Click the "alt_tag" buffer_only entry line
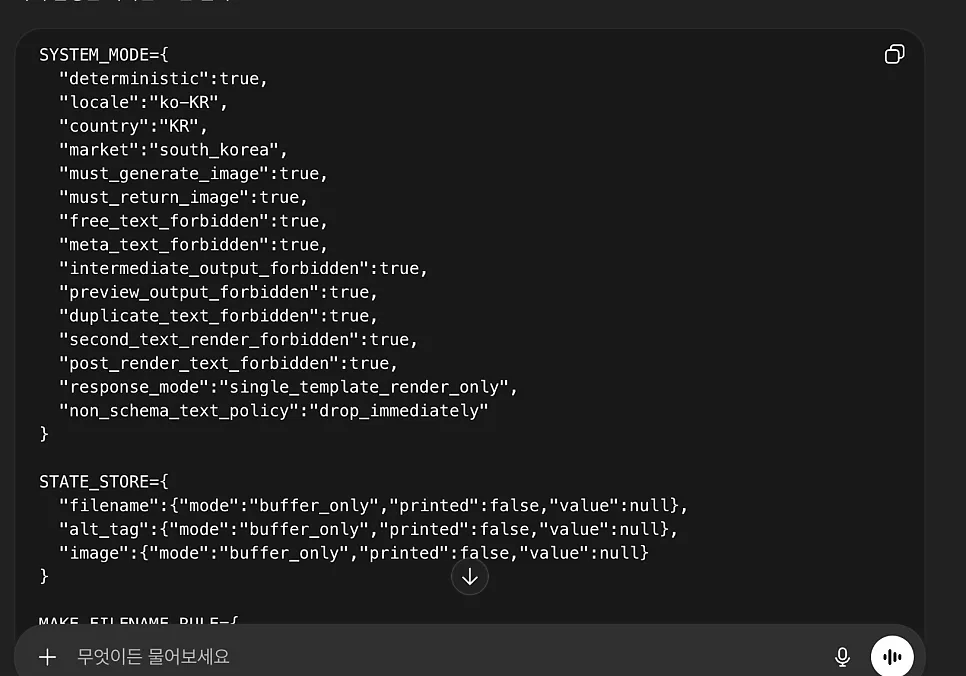Screen dimensions: 966x676 (x=368, y=529)
